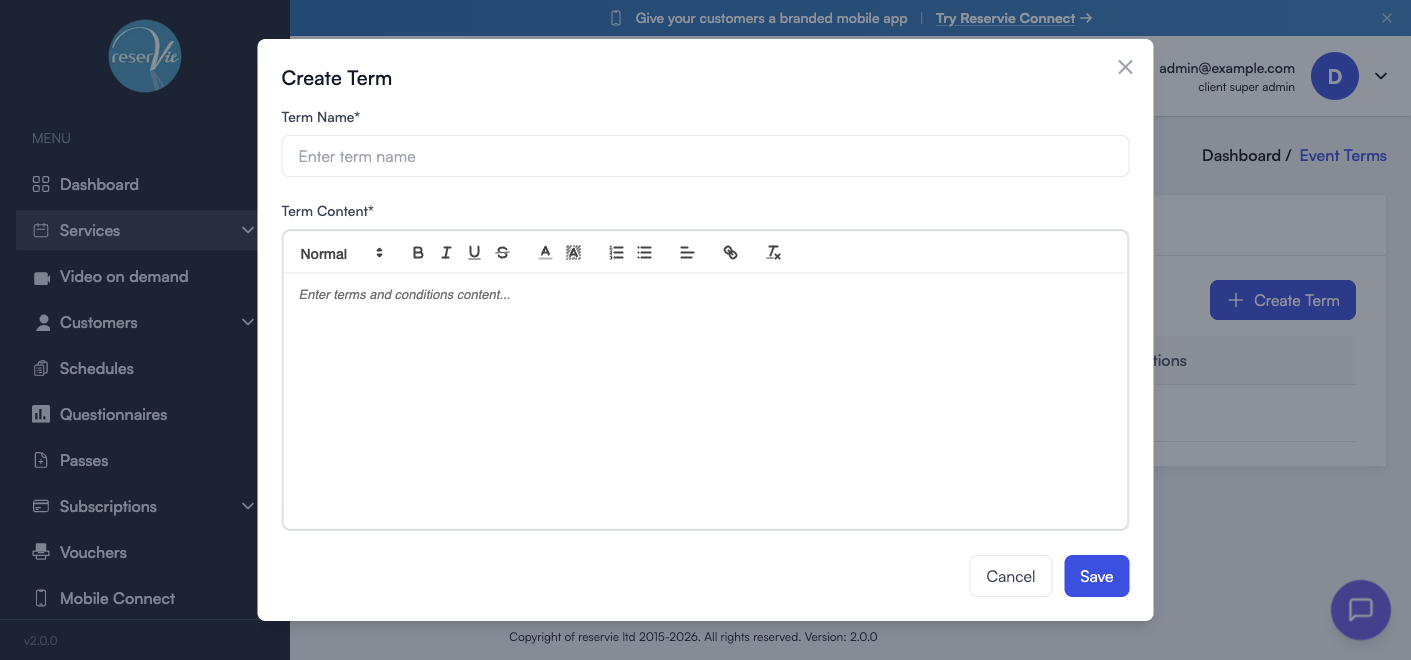The image size is (1411, 660).
Task: Insert an ordered numbered list
Action: 616,253
